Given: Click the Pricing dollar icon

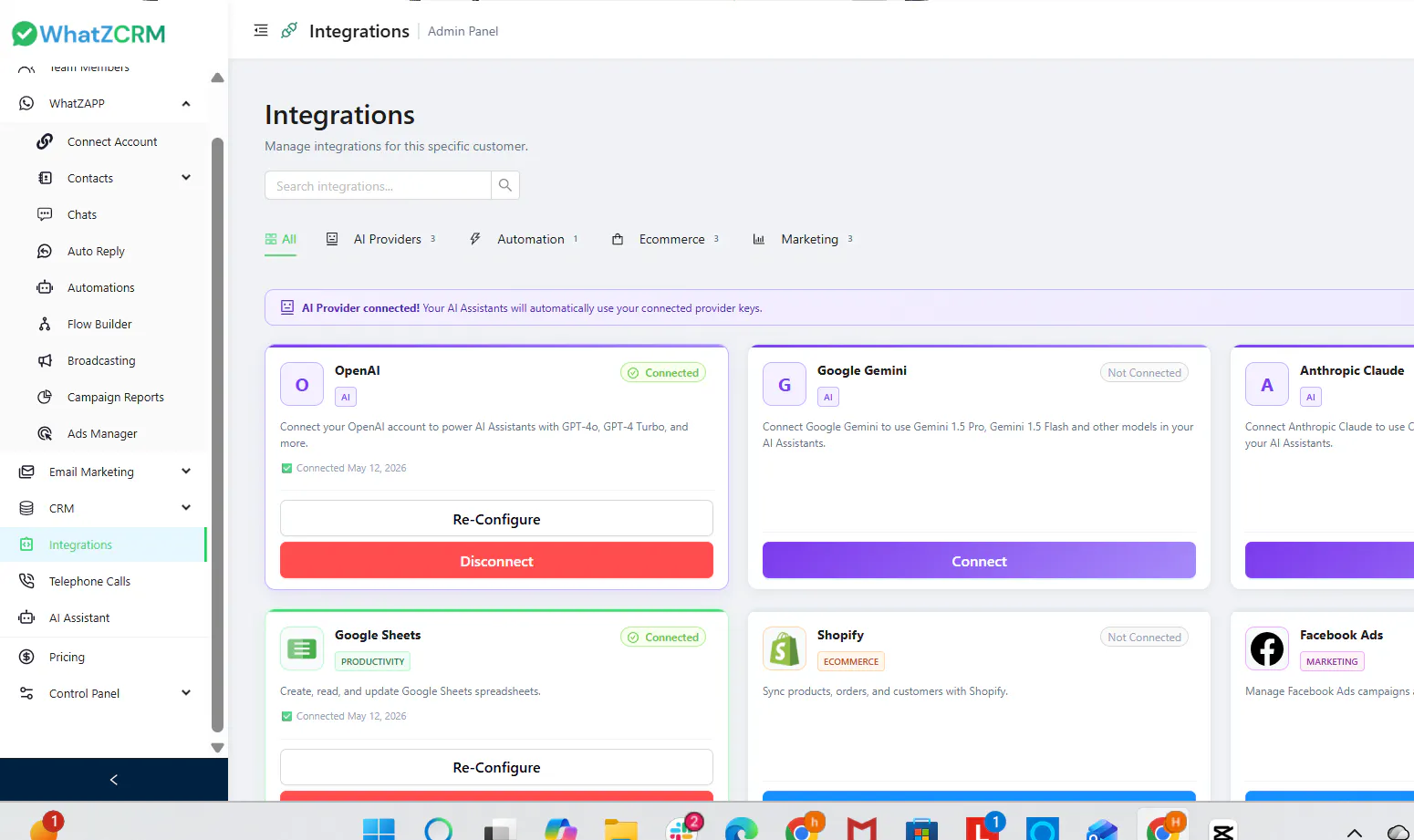Looking at the screenshot, I should pyautogui.click(x=26, y=657).
